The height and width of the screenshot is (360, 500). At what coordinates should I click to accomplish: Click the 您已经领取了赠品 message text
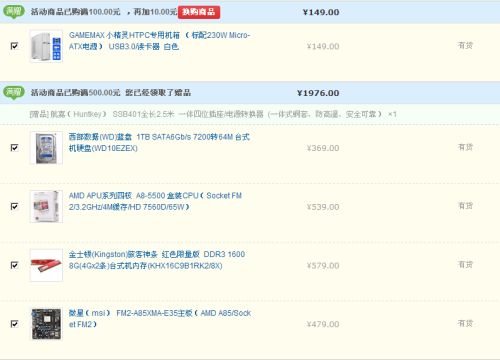pyautogui.click(x=158, y=93)
